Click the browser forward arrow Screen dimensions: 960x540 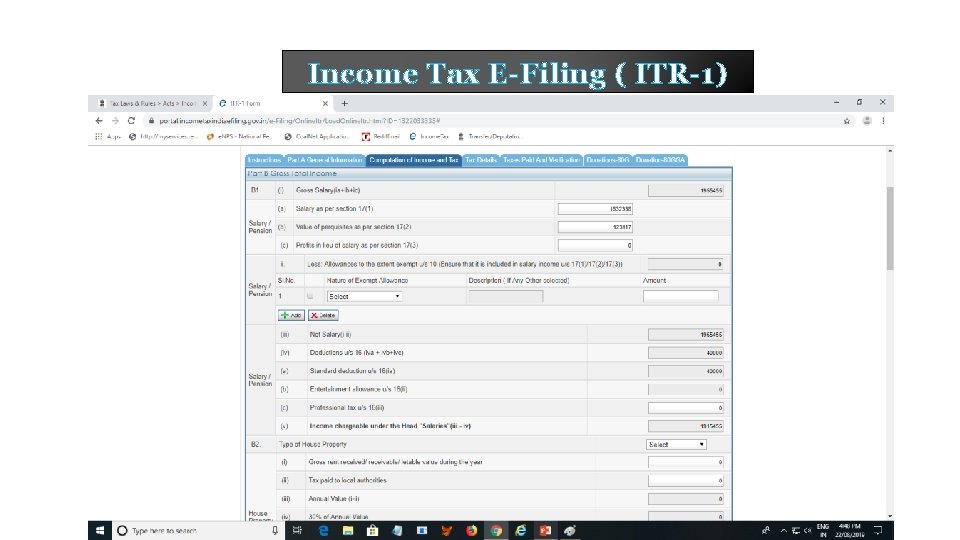click(115, 121)
